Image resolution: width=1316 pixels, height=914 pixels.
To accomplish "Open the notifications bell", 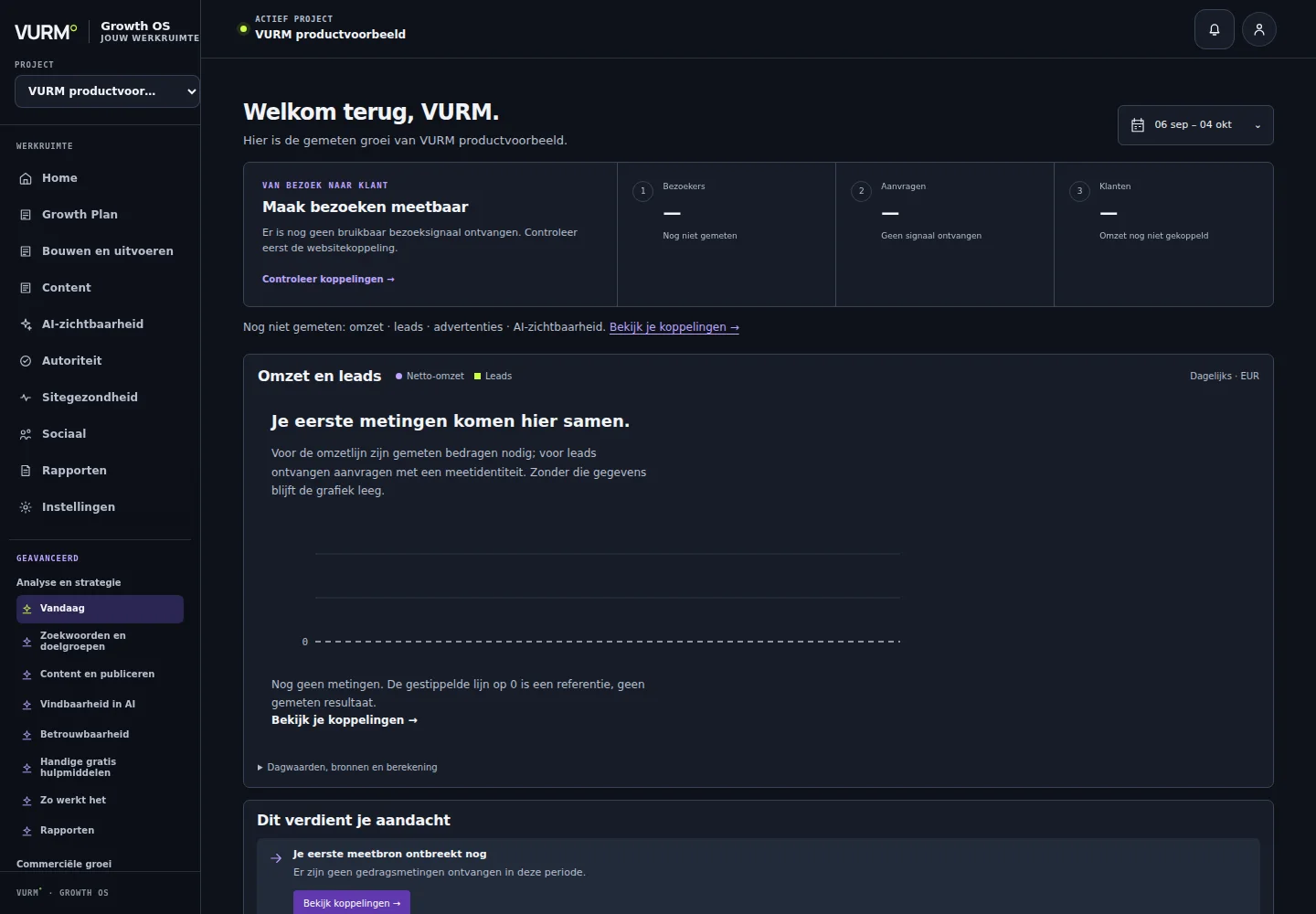I will [1215, 29].
